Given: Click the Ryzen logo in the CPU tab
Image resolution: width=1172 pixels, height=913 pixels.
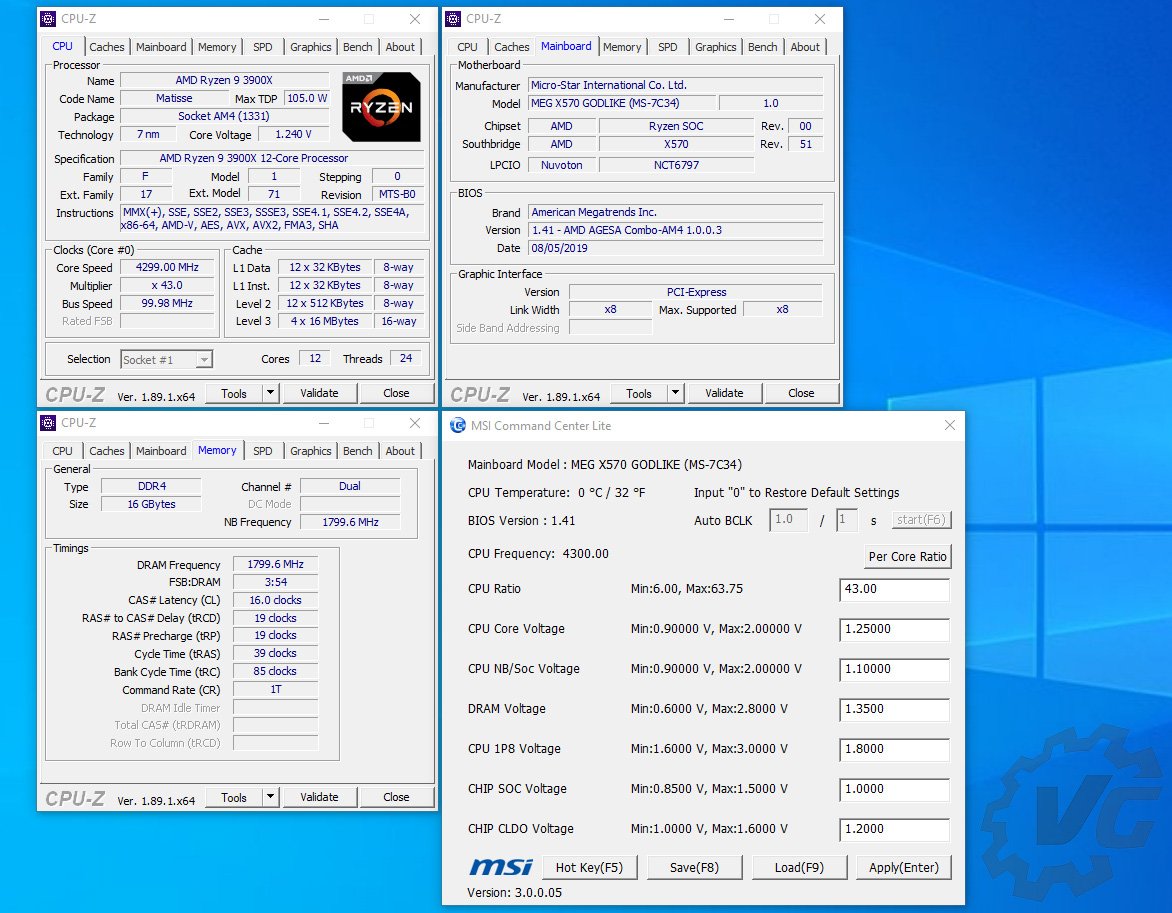Looking at the screenshot, I should pos(381,106).
